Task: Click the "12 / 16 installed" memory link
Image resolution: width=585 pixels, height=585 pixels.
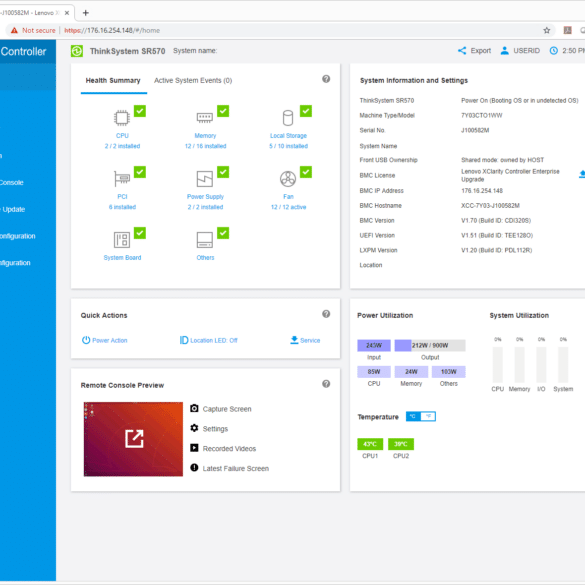Action: click(x=206, y=146)
